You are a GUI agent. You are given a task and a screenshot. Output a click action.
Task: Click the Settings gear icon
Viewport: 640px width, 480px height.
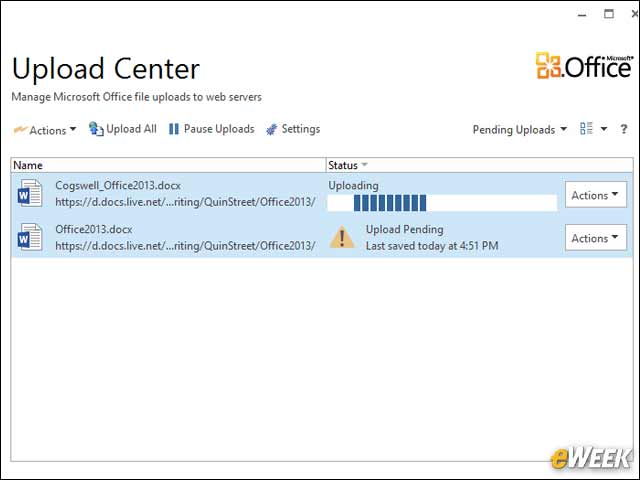click(x=272, y=129)
